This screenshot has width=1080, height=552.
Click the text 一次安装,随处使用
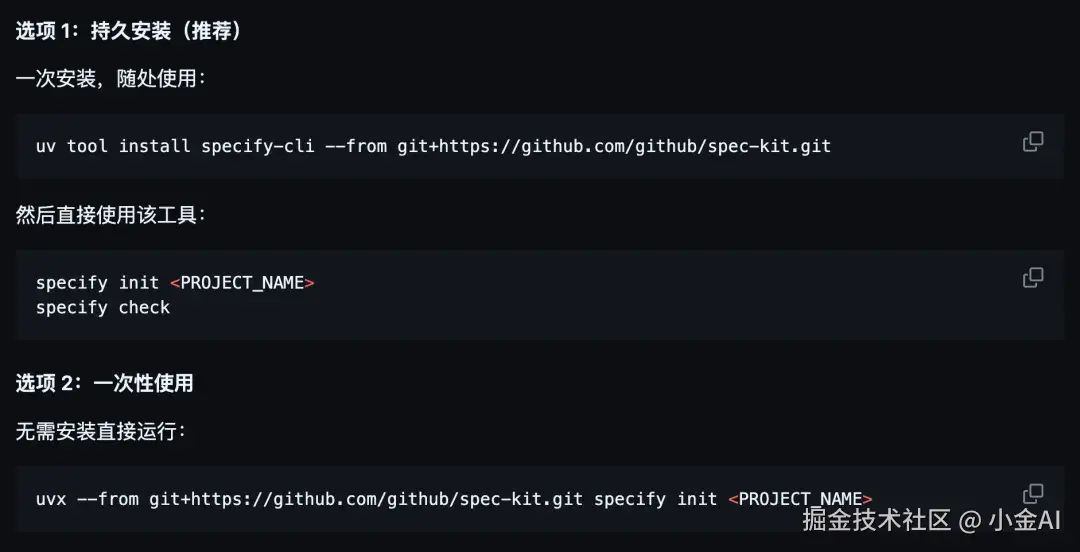110,79
